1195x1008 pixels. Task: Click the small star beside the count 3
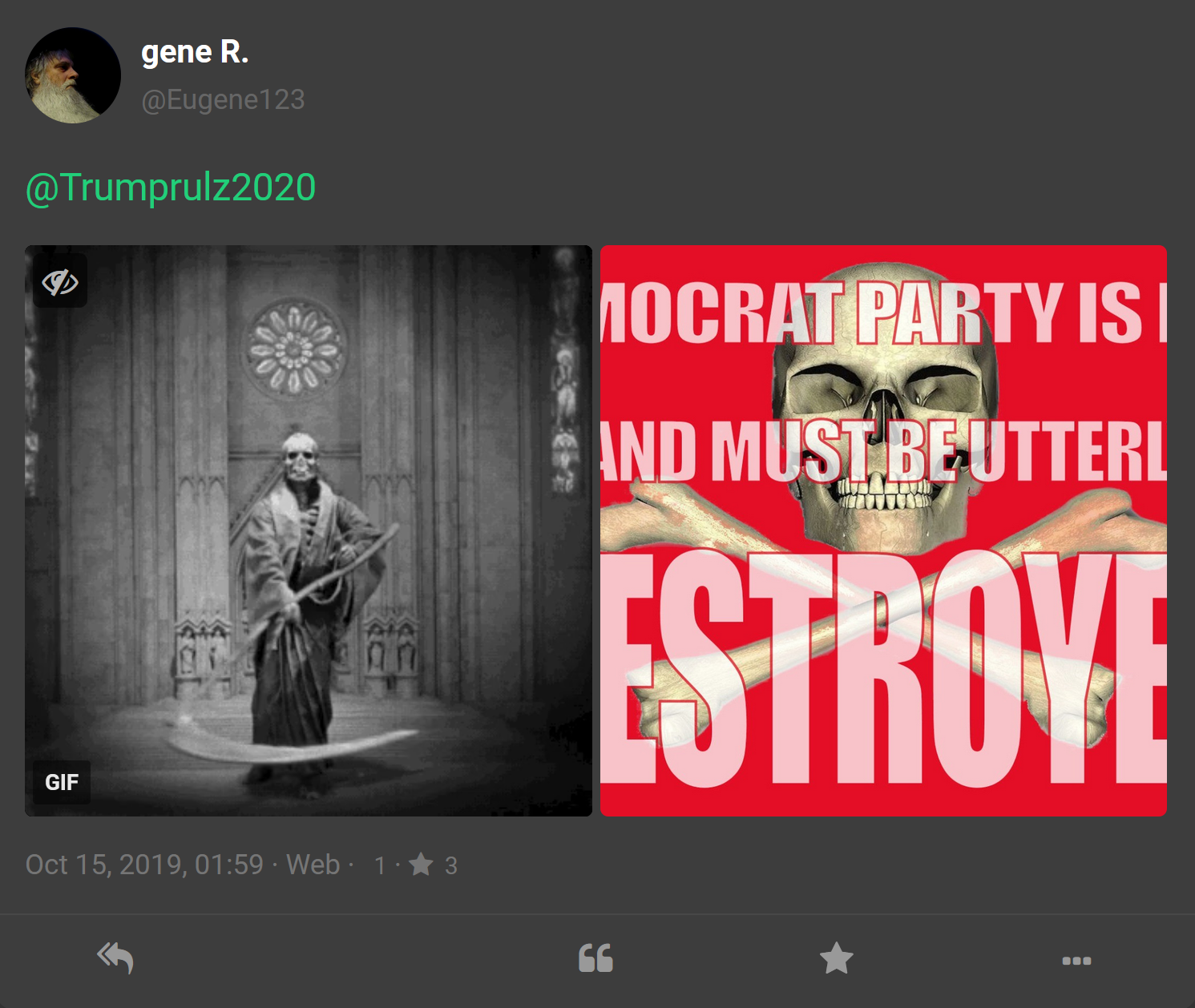click(421, 865)
